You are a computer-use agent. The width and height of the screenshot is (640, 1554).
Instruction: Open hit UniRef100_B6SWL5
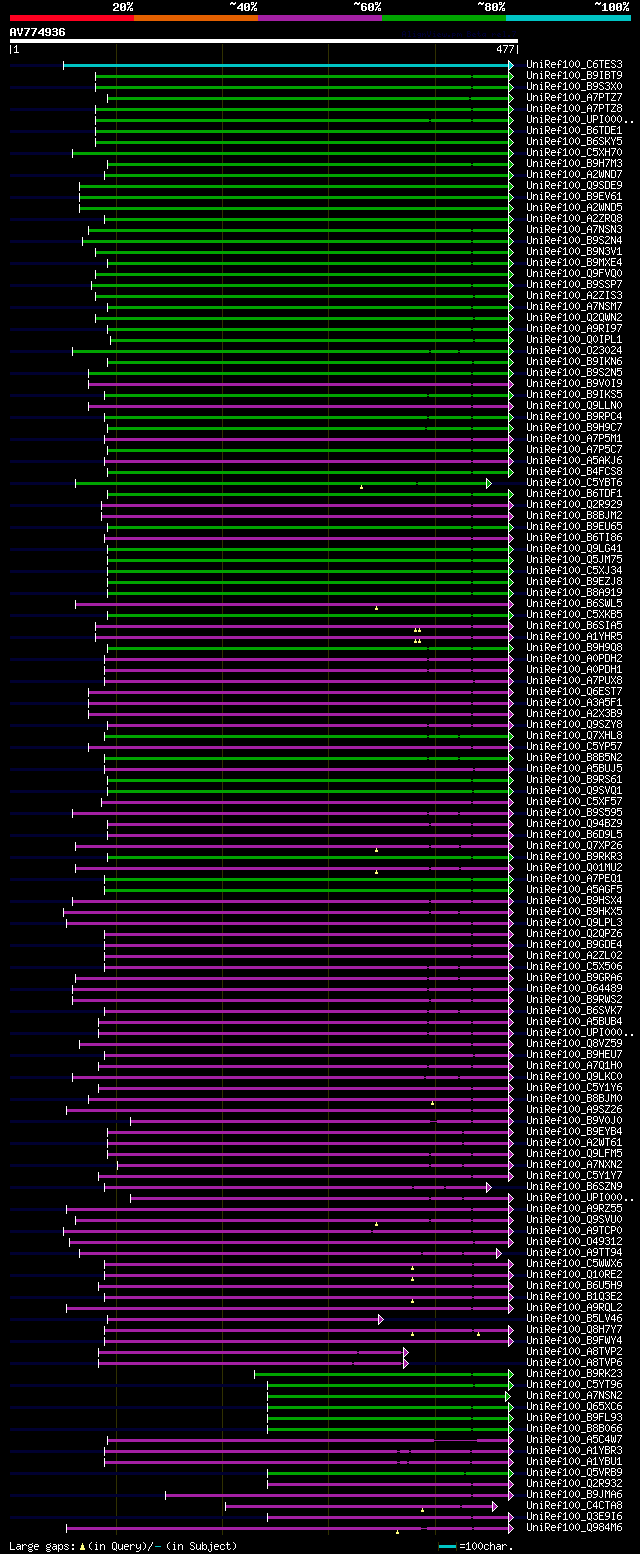coord(573,604)
